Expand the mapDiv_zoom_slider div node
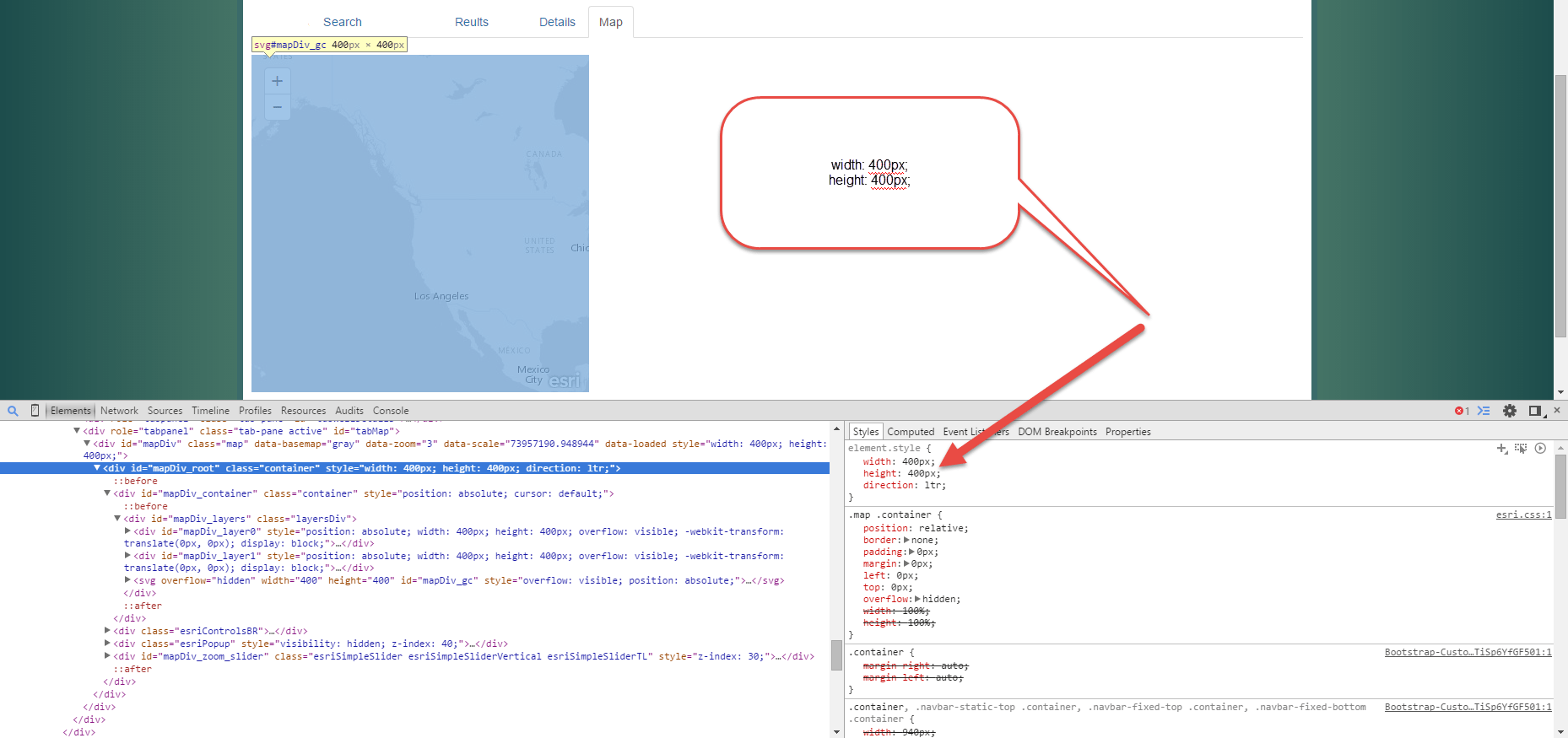This screenshot has height=738, width=1568. tap(107, 656)
